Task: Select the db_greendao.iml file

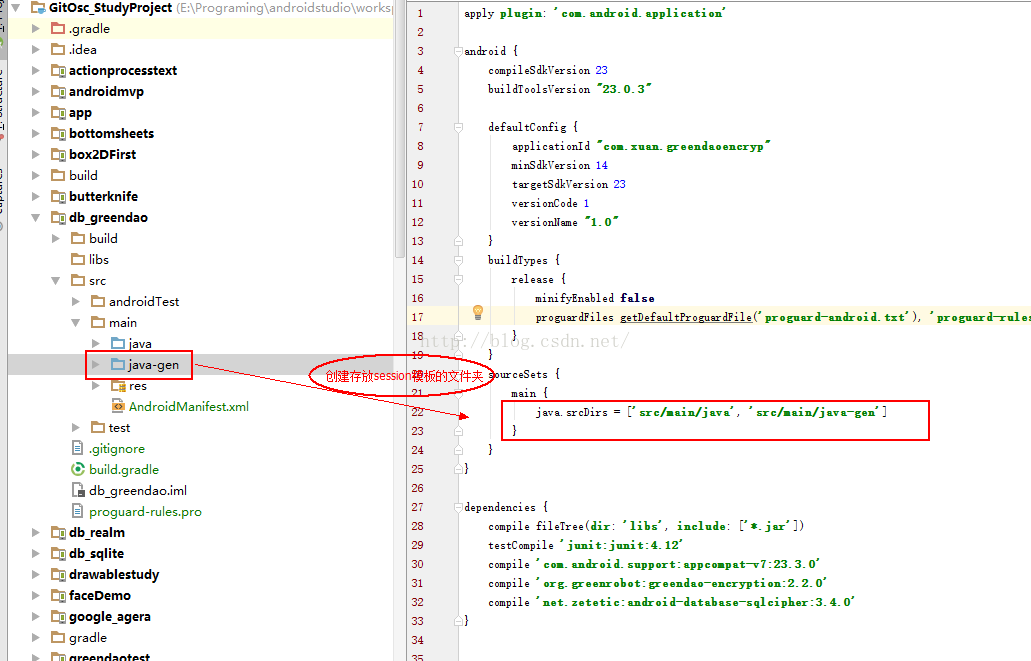Action: tap(138, 491)
